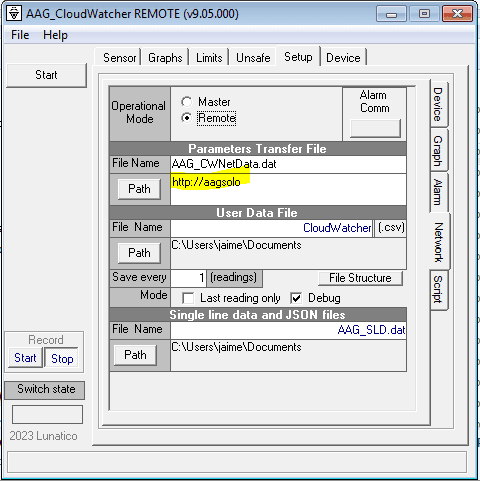This screenshot has width=480, height=481.
Task: Open the File menu
Action: [x=20, y=35]
